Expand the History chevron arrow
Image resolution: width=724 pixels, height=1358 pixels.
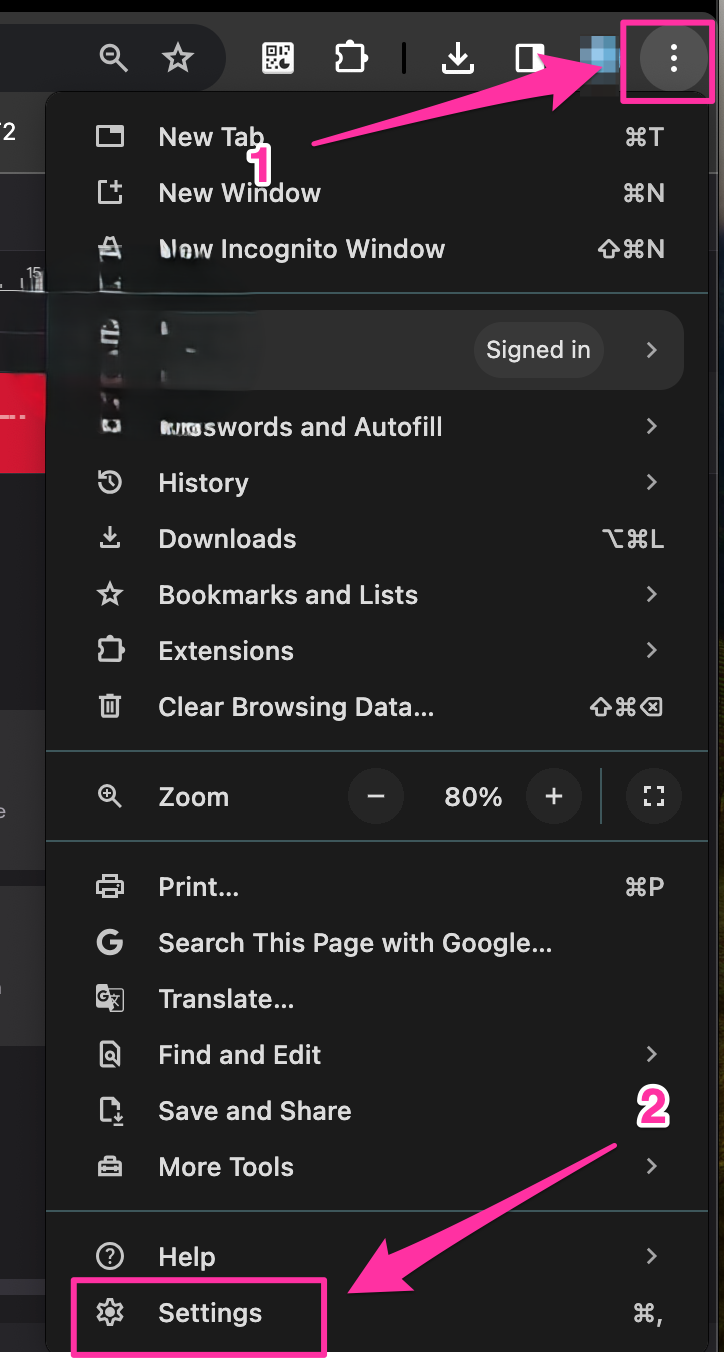click(x=652, y=483)
